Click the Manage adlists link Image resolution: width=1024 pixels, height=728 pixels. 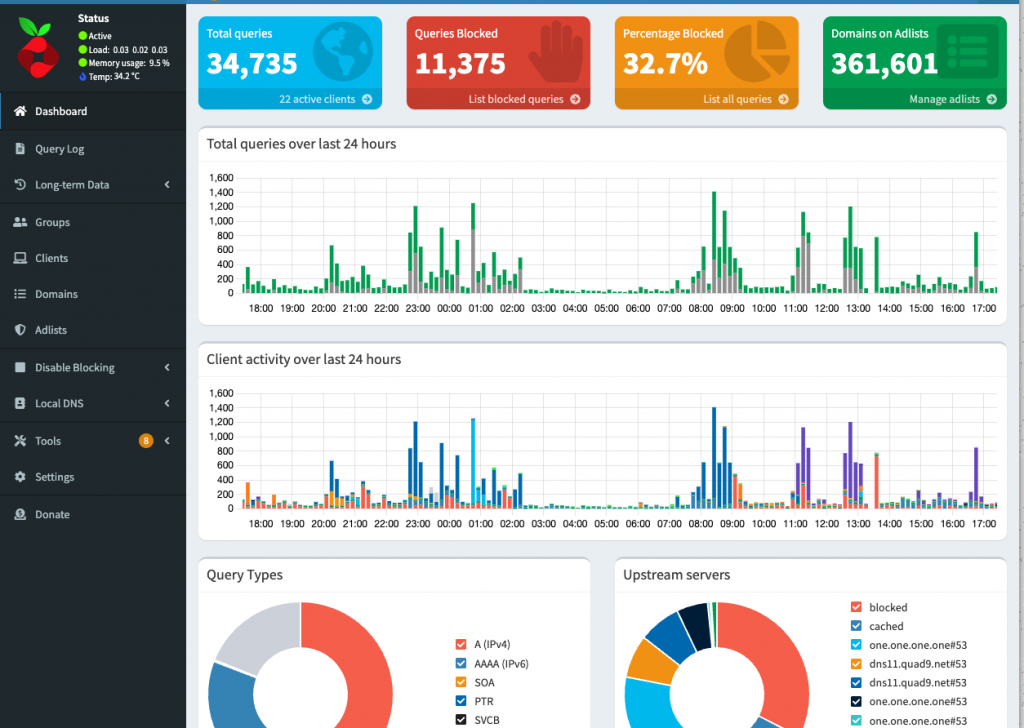point(951,99)
